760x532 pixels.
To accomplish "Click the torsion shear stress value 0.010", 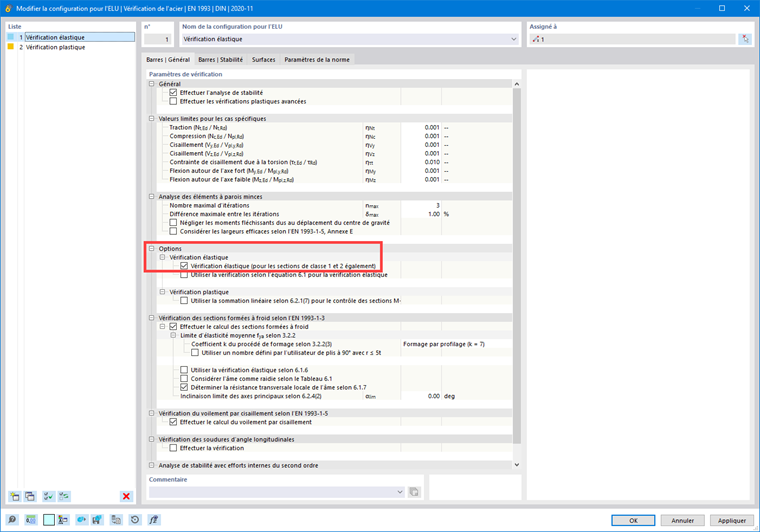I will 421,162.
